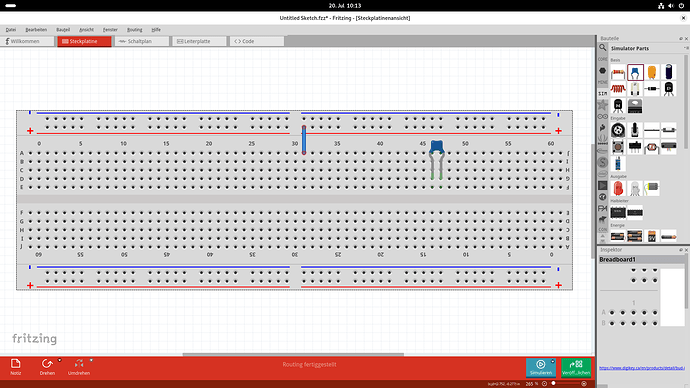This screenshot has width=690, height=388.
Task: Pick the dark electrolytic capacitor part
Action: click(668, 73)
